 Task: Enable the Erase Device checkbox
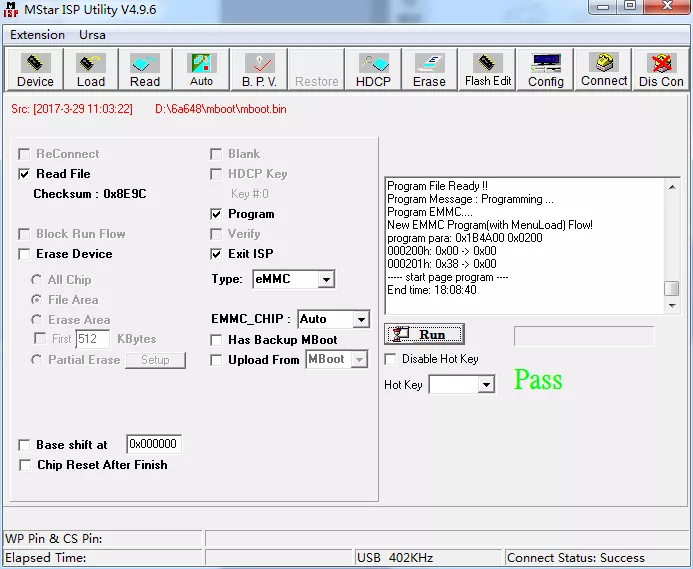tap(25, 254)
